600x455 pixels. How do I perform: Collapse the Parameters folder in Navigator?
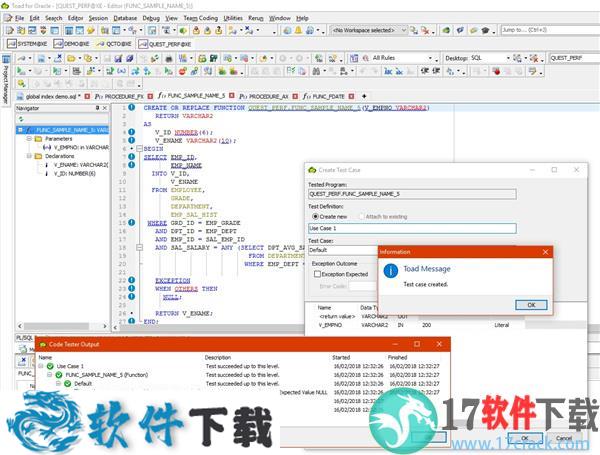(29, 139)
